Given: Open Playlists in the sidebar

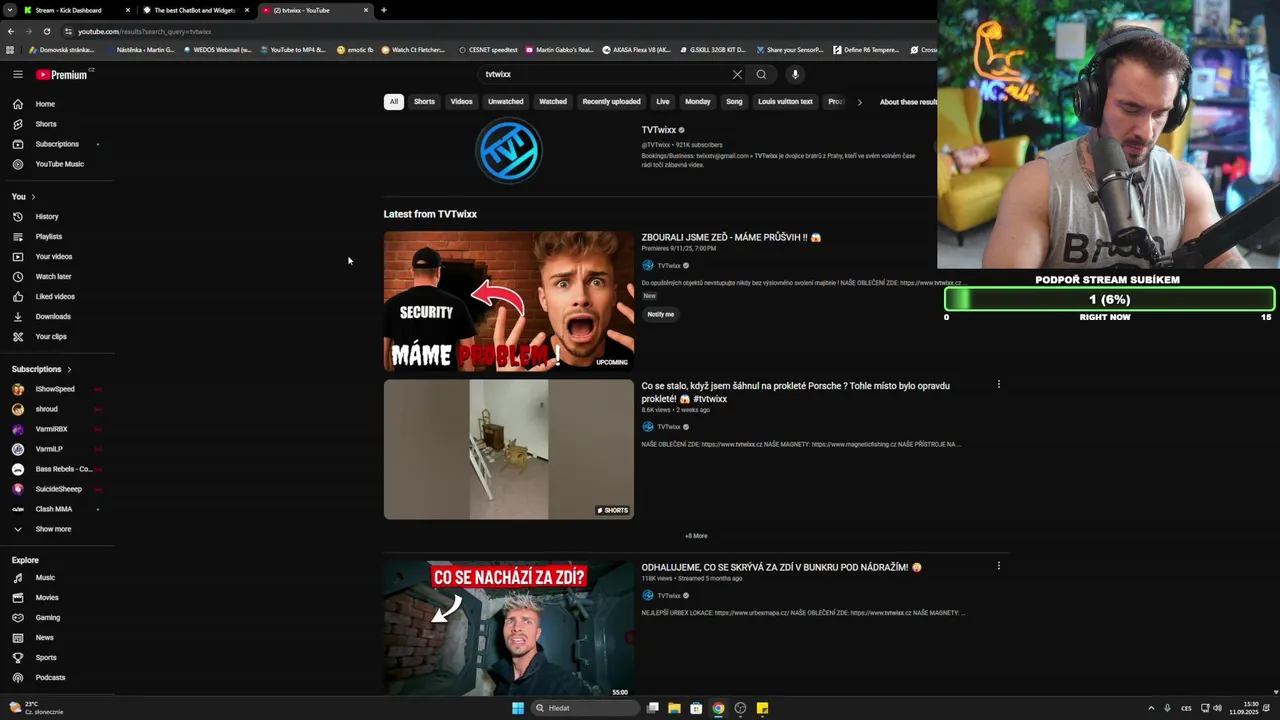Looking at the screenshot, I should click(48, 237).
